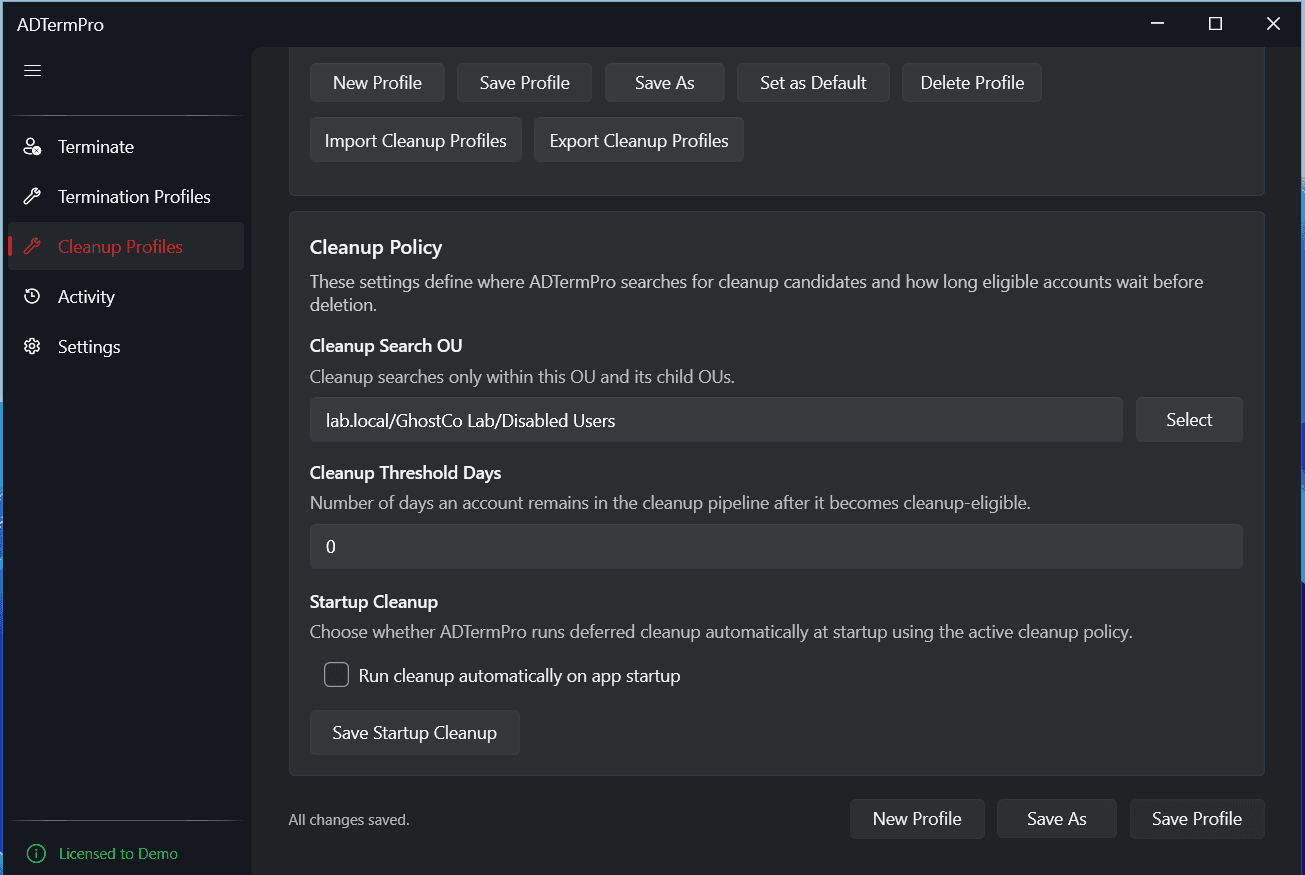1305x875 pixels.
Task: Navigate to the Settings section
Action: (88, 346)
